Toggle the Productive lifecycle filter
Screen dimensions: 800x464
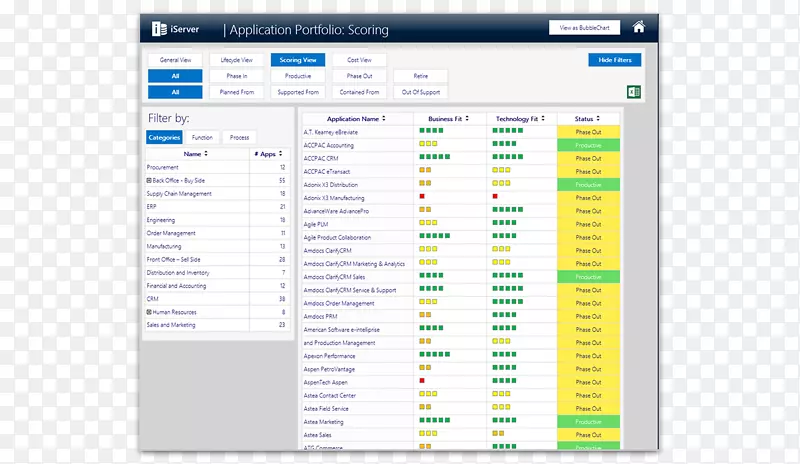click(297, 76)
